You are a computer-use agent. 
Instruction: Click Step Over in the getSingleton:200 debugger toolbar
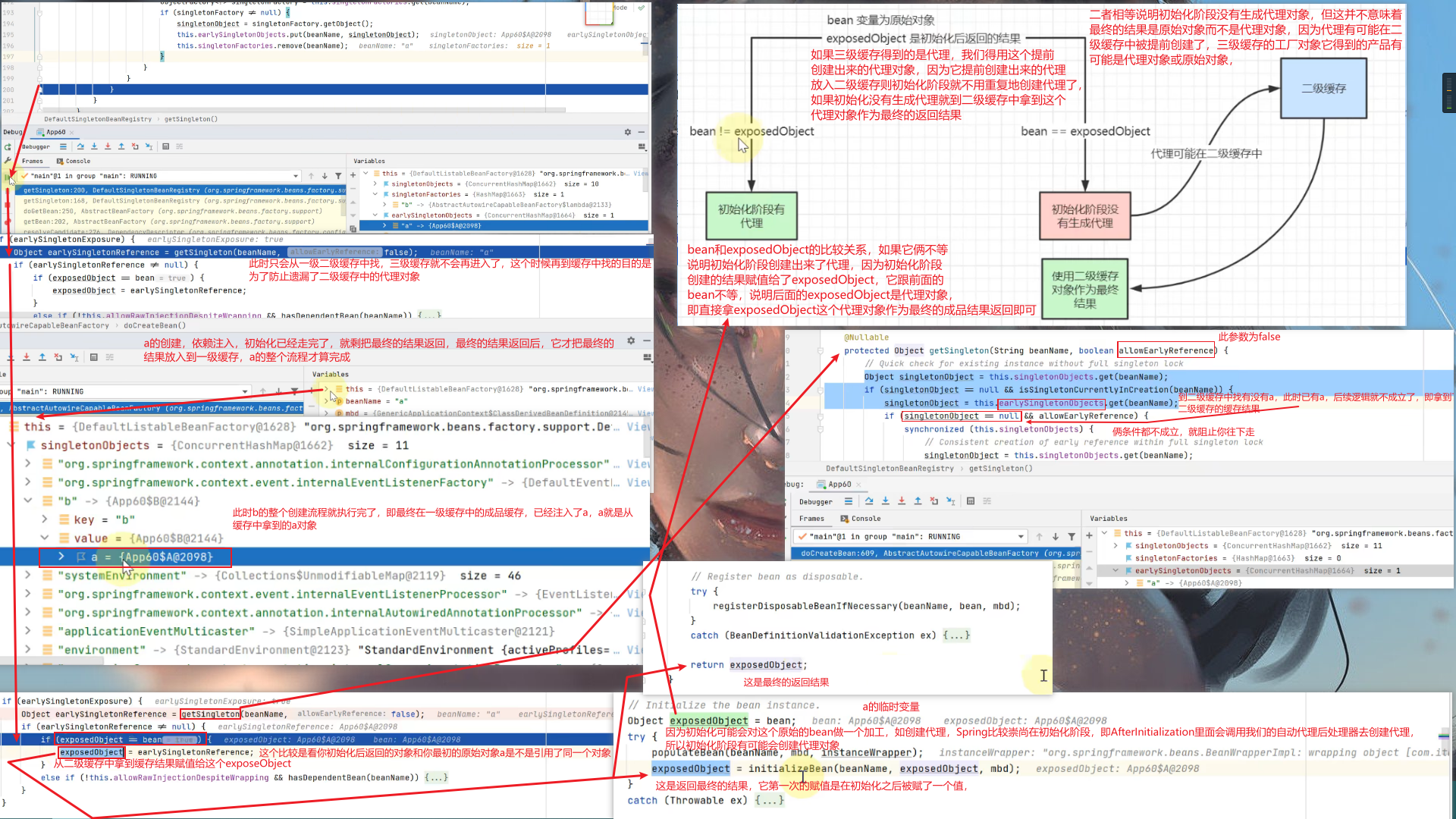pyautogui.click(x=80, y=146)
